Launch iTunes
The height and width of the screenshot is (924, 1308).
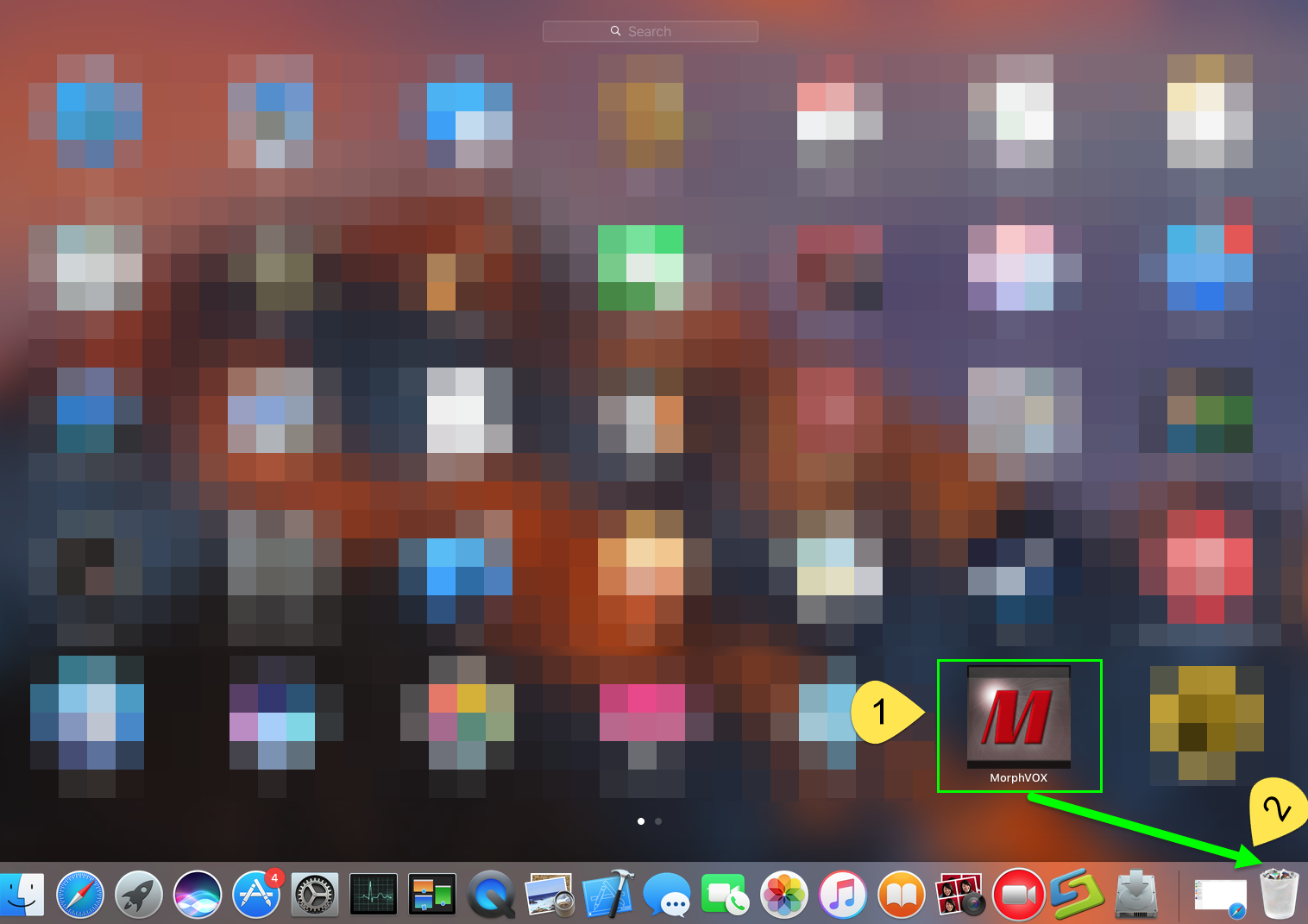pyautogui.click(x=842, y=895)
